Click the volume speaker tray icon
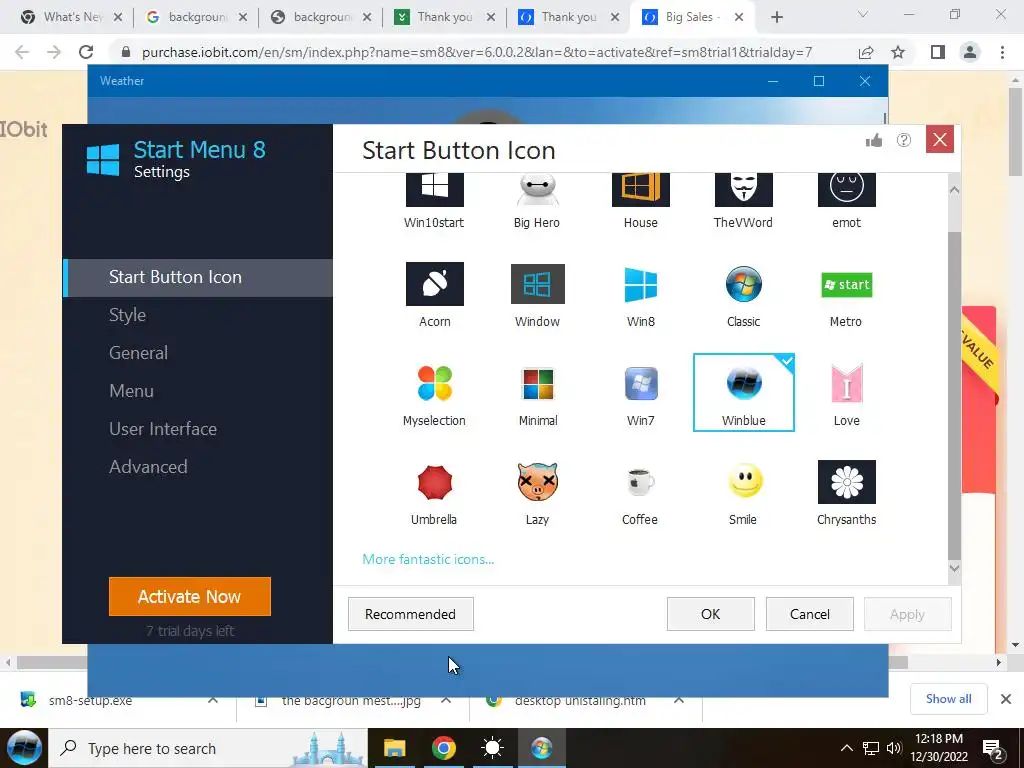The width and height of the screenshot is (1024, 768). 894,748
